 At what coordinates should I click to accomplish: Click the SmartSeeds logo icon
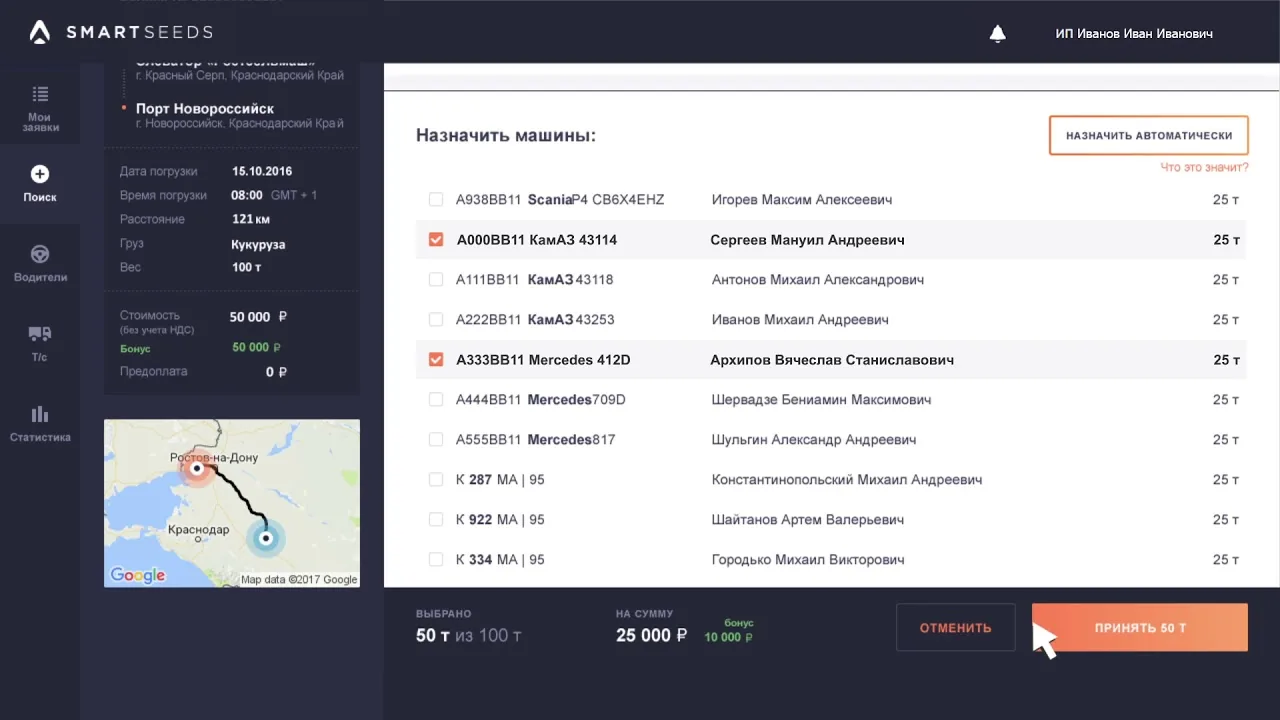coord(40,33)
